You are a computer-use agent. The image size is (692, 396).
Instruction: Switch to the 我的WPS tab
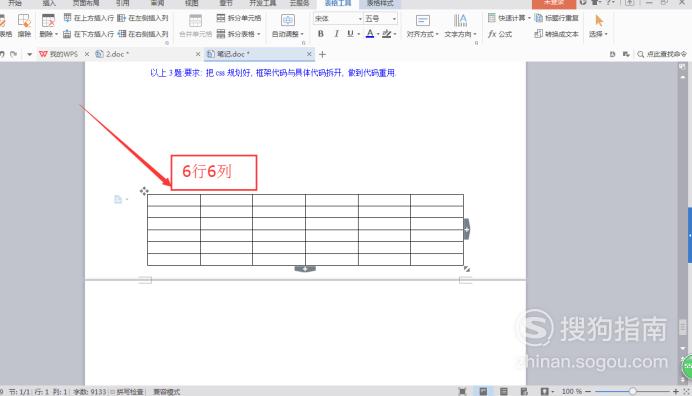coord(59,54)
